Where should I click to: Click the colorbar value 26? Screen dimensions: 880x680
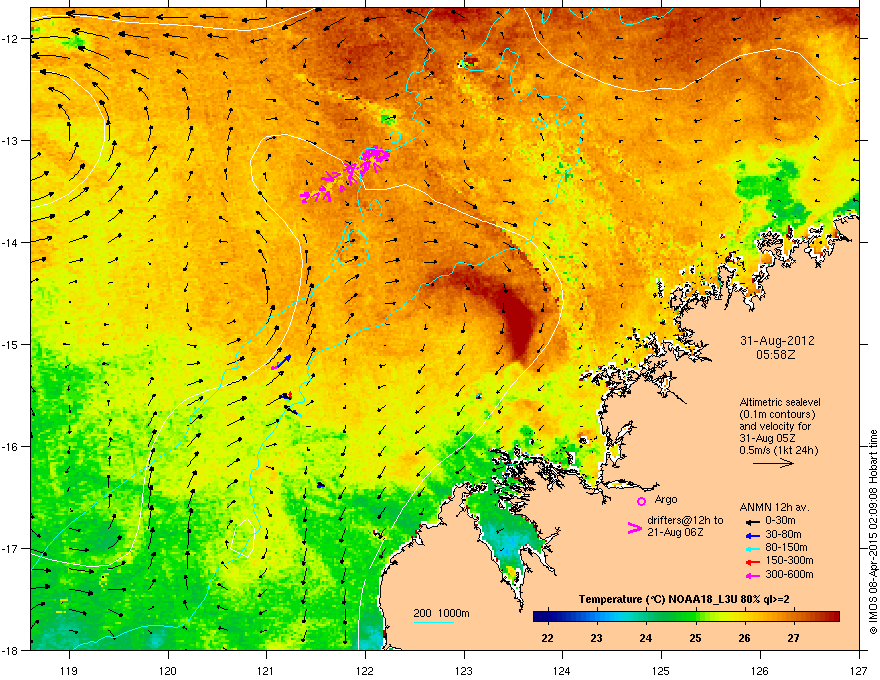pyautogui.click(x=744, y=638)
